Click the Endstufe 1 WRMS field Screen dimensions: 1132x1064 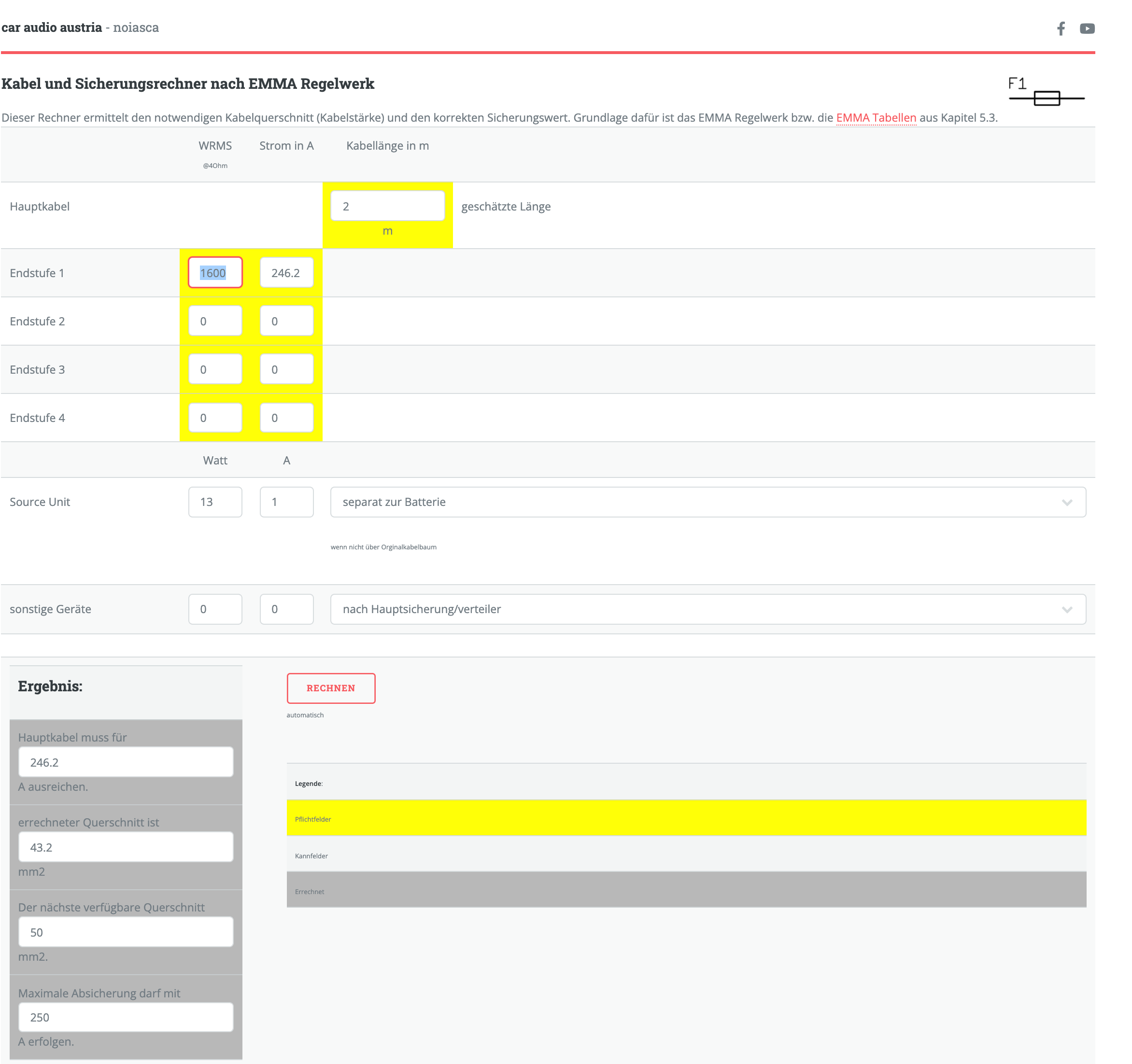coord(215,273)
